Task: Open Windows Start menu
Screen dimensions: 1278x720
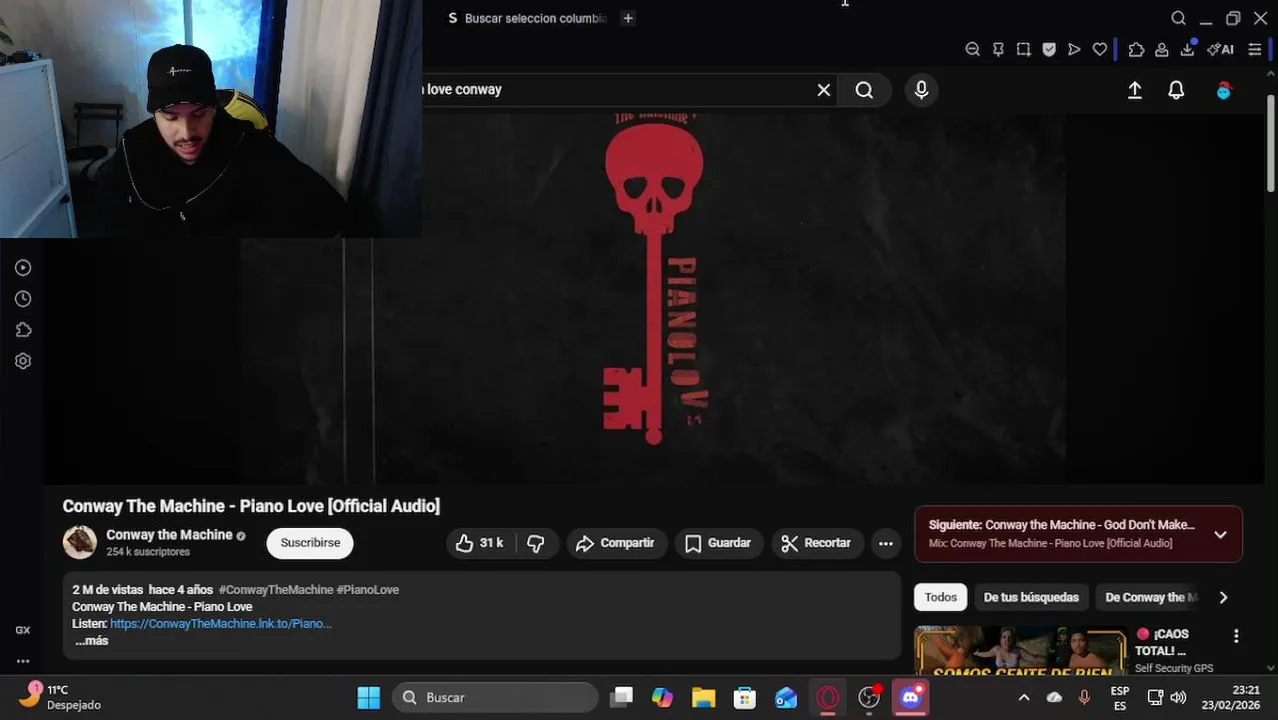Action: (x=369, y=697)
